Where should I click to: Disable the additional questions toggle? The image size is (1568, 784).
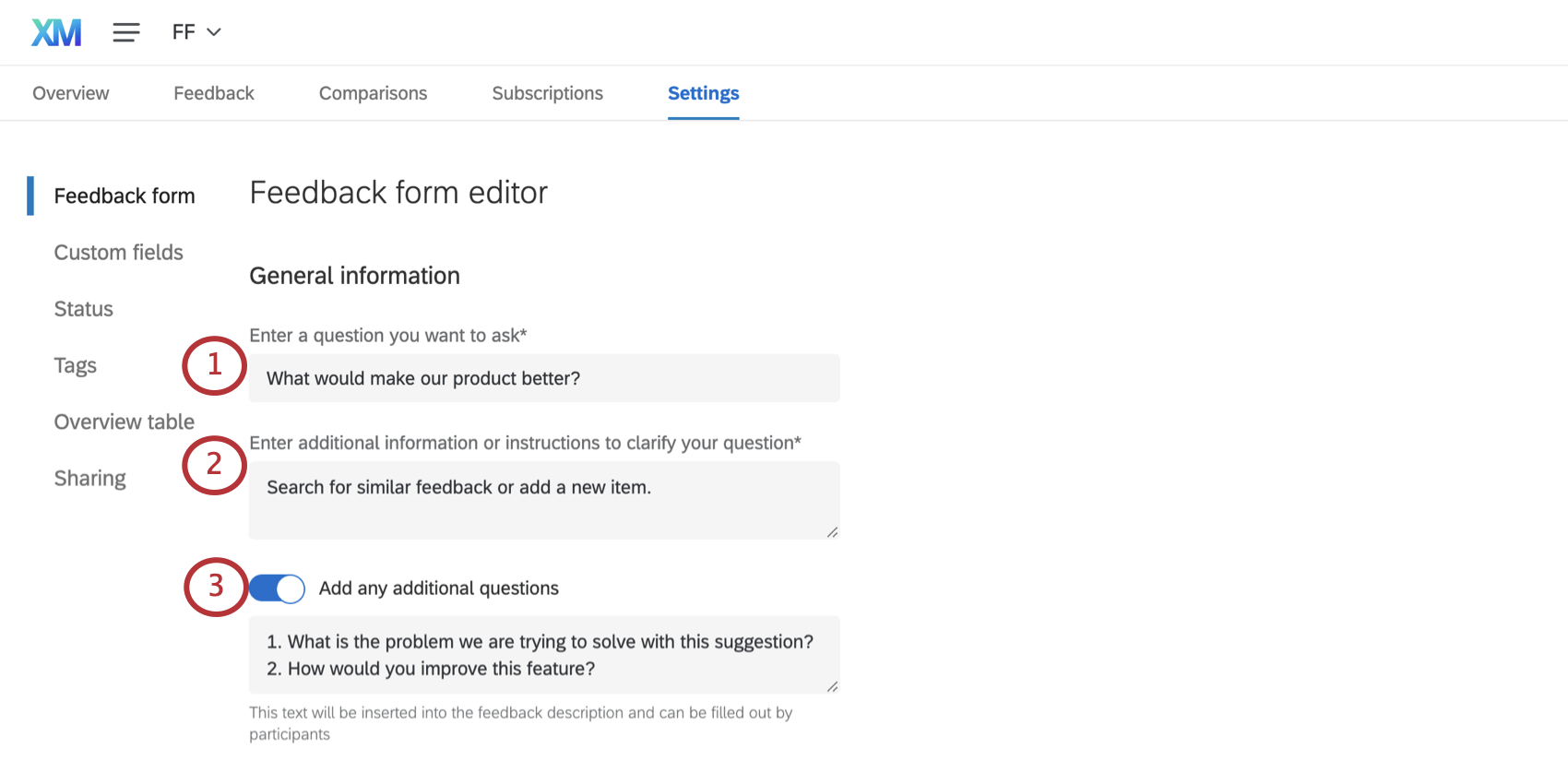pos(277,588)
